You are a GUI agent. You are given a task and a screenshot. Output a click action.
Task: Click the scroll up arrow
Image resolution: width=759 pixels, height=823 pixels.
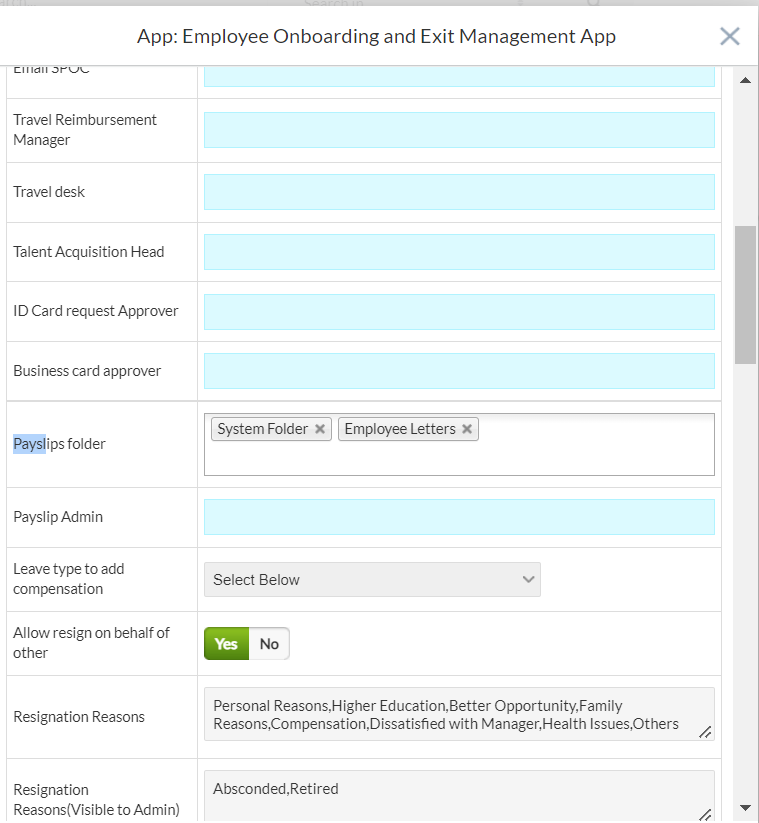click(x=745, y=80)
